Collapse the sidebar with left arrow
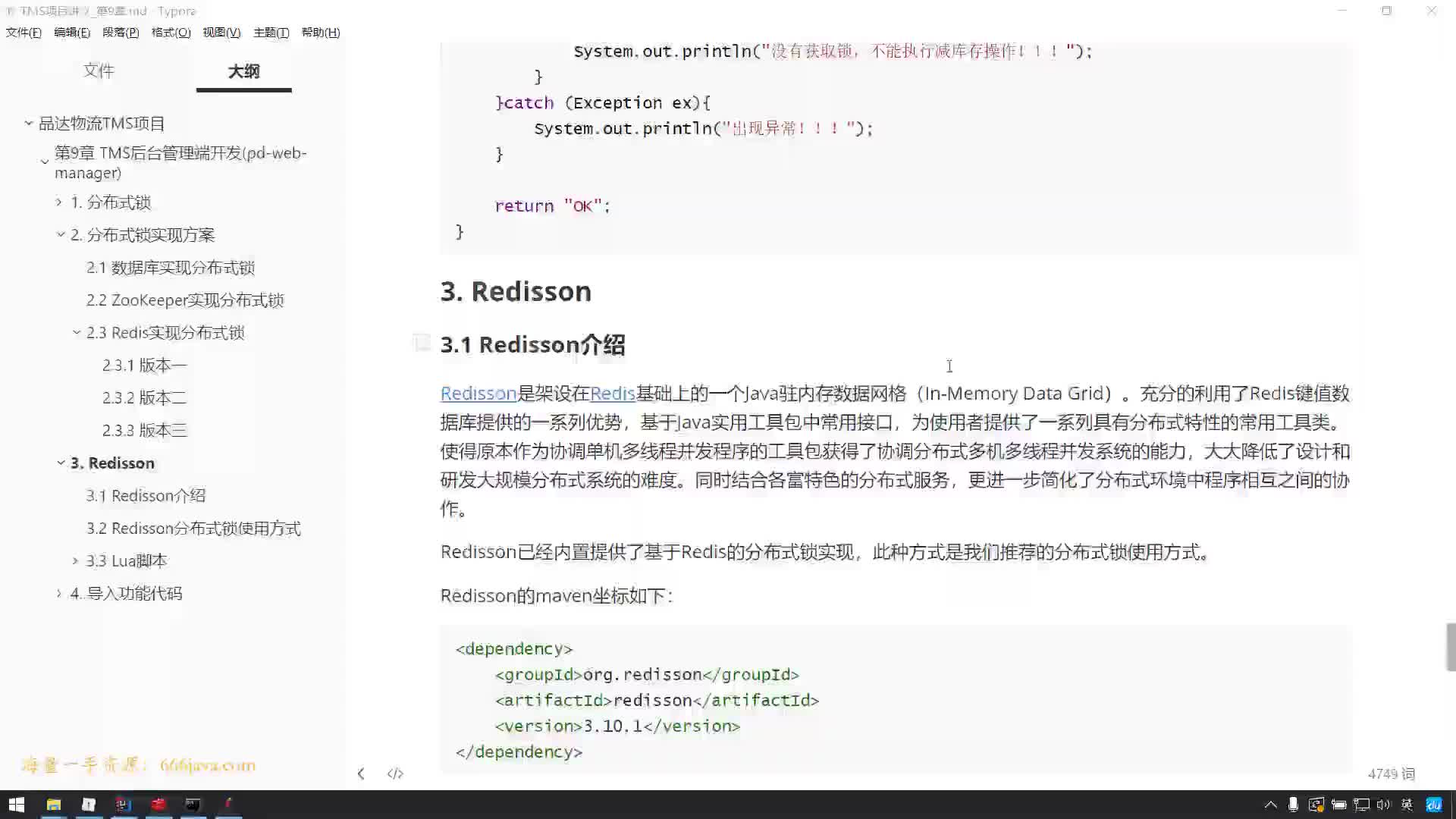Screen dimensions: 1456x819 point(361,773)
